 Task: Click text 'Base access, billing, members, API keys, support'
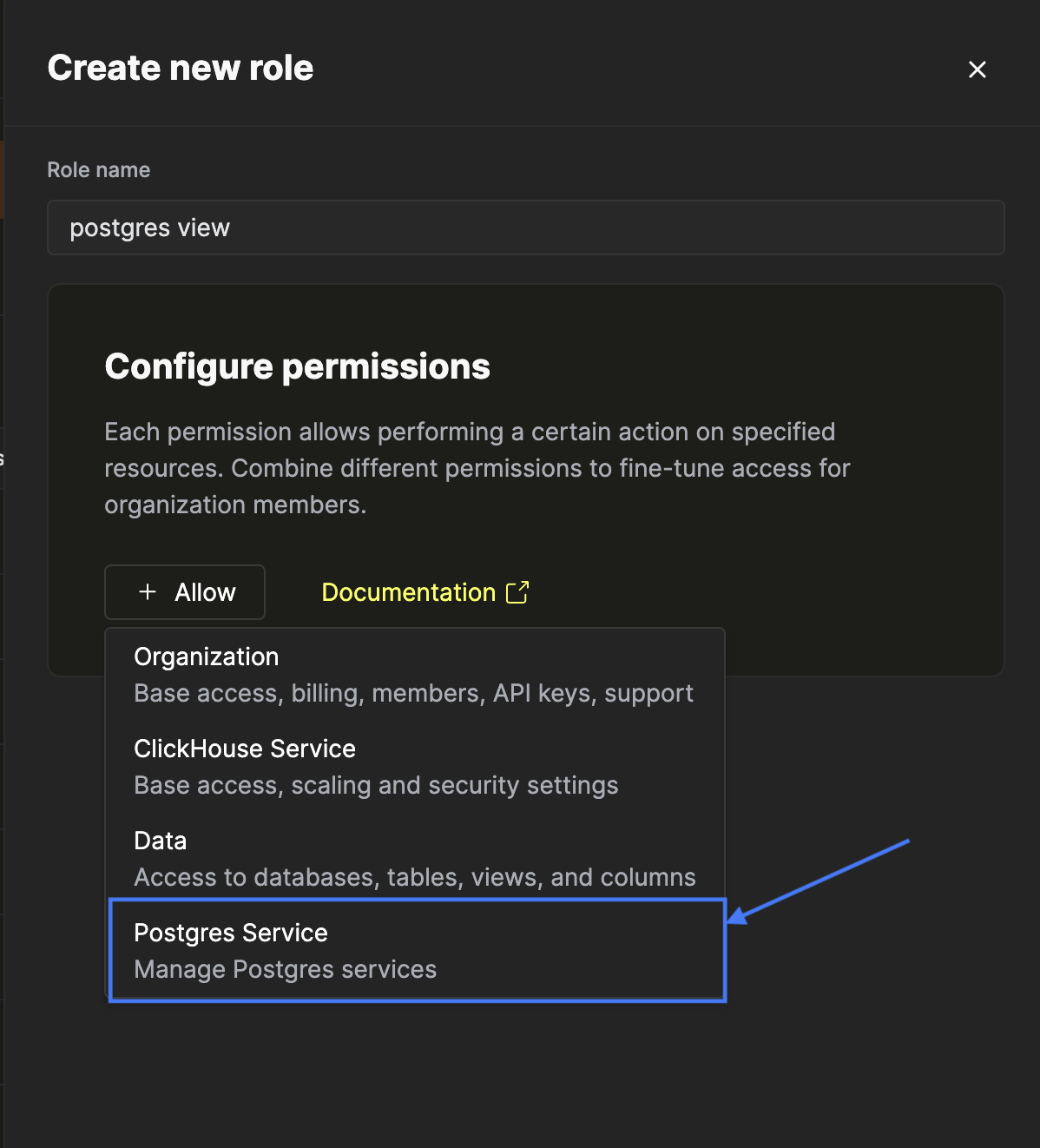tap(414, 694)
